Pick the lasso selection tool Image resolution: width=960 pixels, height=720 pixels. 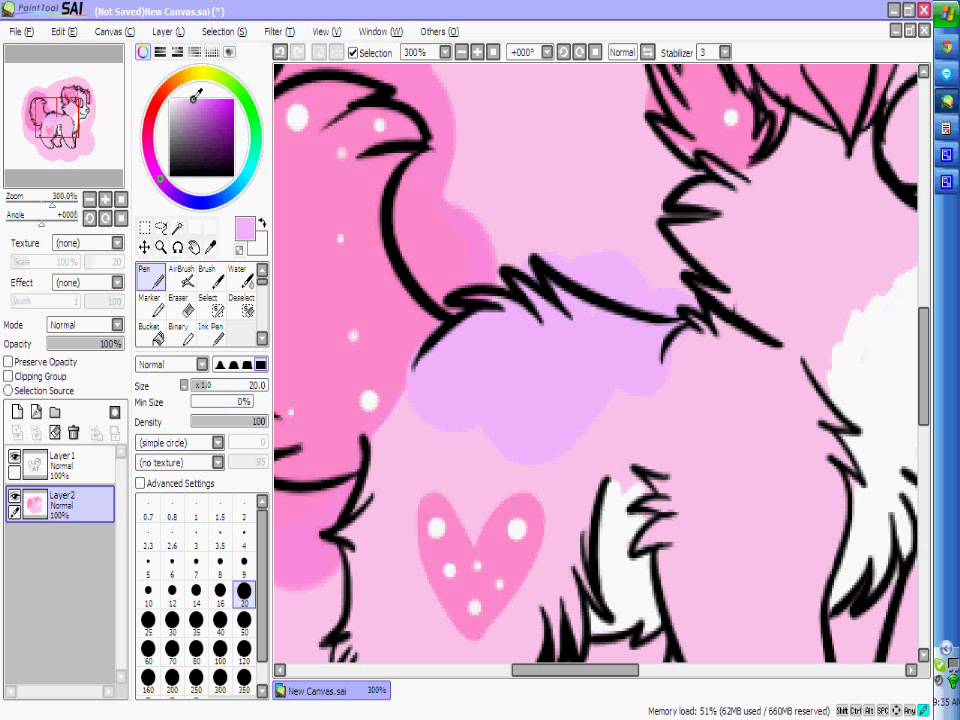[161, 228]
